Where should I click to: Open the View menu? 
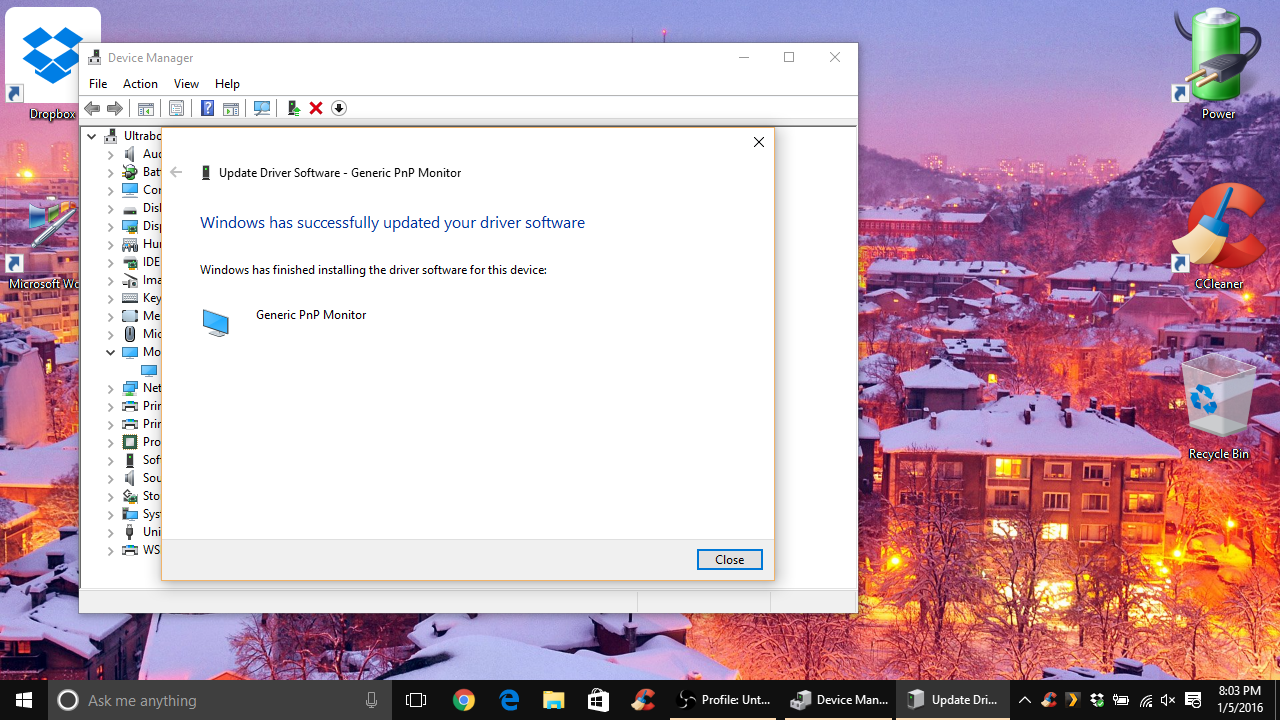click(x=186, y=84)
